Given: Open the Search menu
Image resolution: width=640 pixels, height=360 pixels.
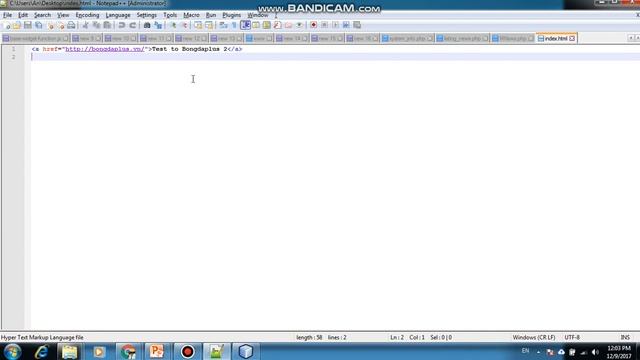Looking at the screenshot, I should coord(42,15).
